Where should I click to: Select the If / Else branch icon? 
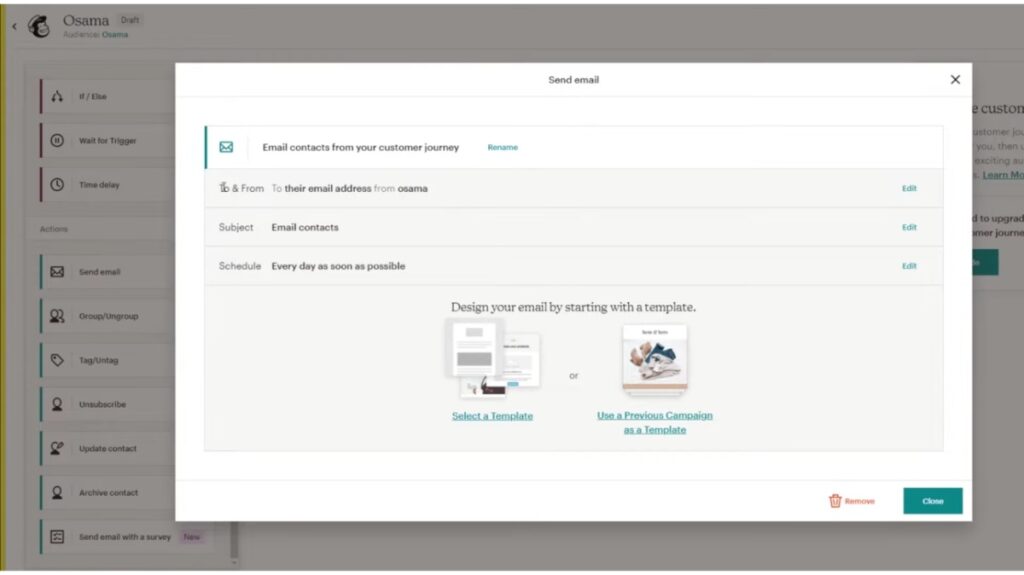[x=57, y=97]
